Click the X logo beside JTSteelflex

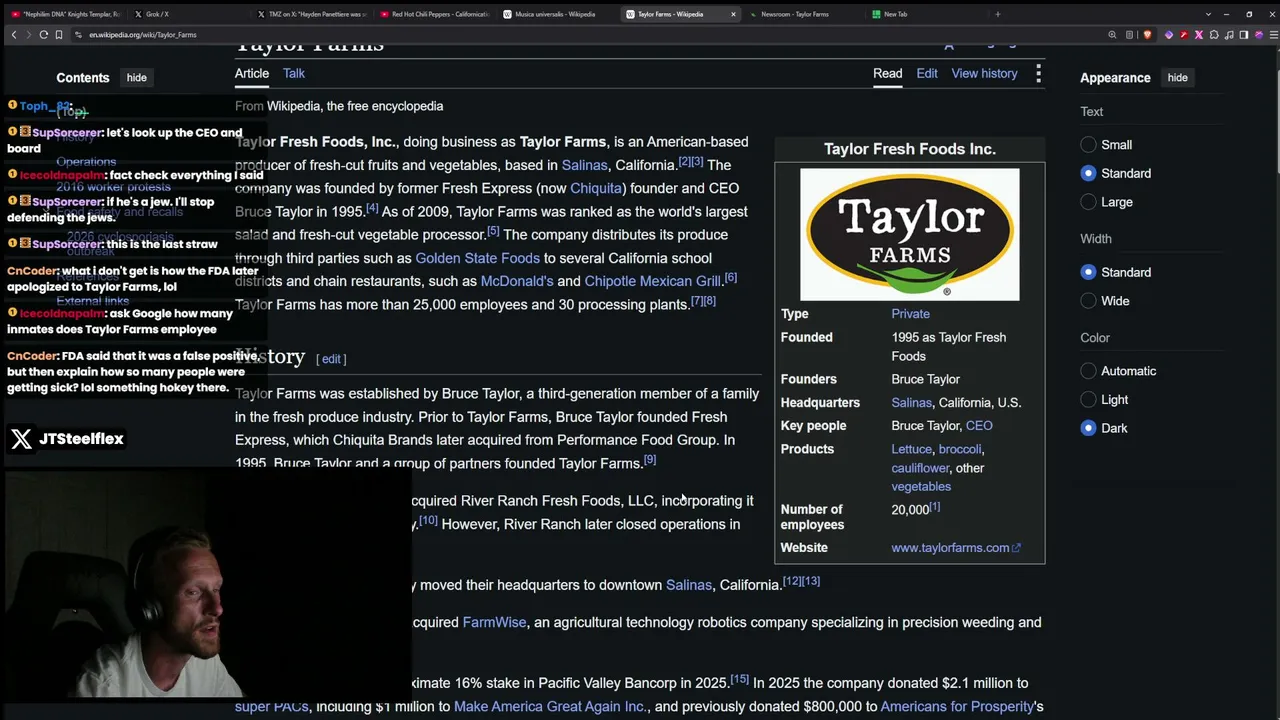tap(21, 439)
